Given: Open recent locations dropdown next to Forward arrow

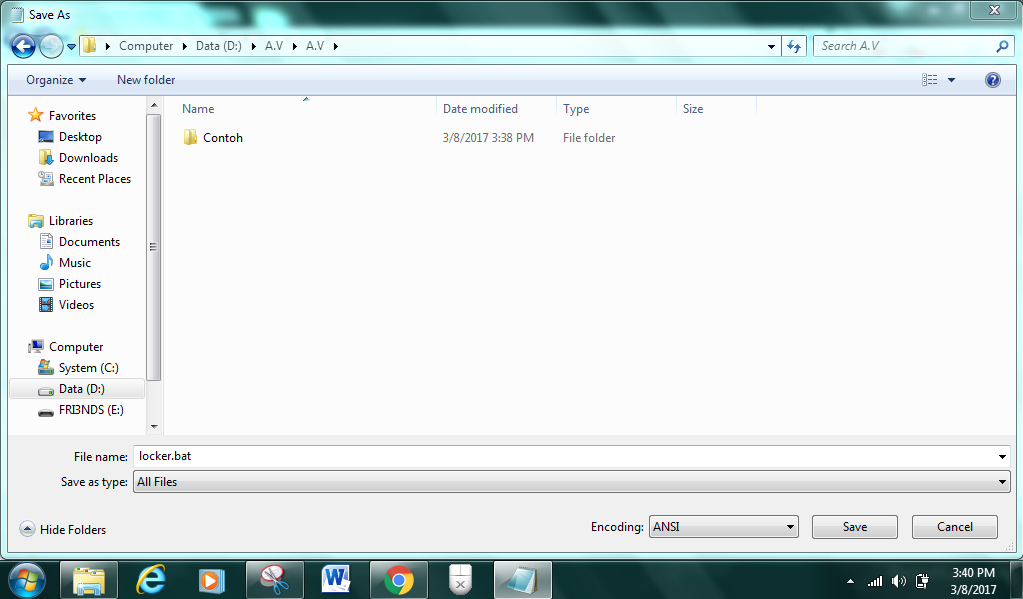Looking at the screenshot, I should coord(71,46).
